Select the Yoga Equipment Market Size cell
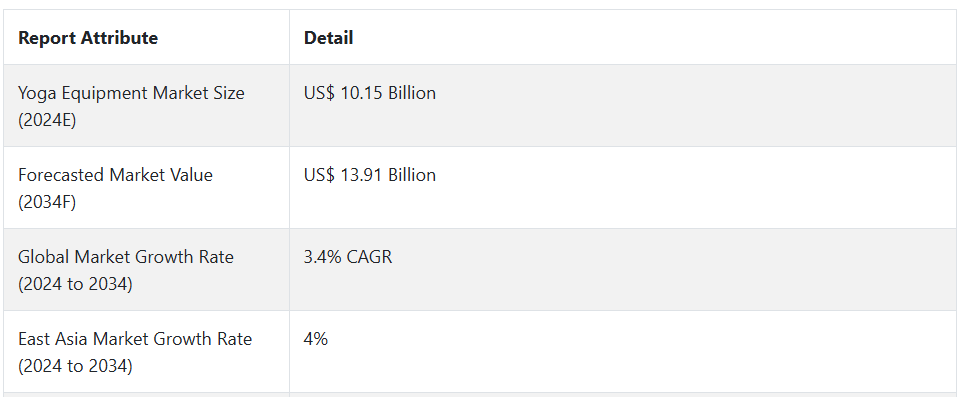This screenshot has width=968, height=397. (x=146, y=106)
